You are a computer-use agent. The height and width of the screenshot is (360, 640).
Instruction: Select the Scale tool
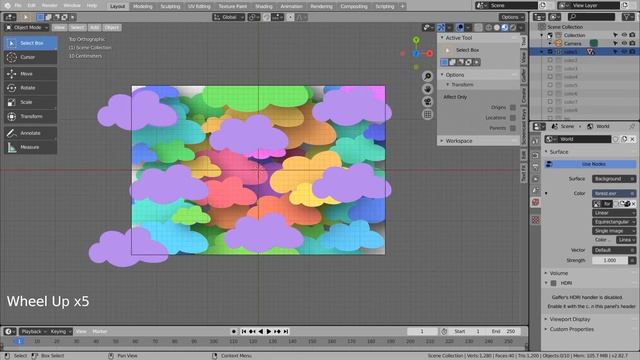(31, 102)
